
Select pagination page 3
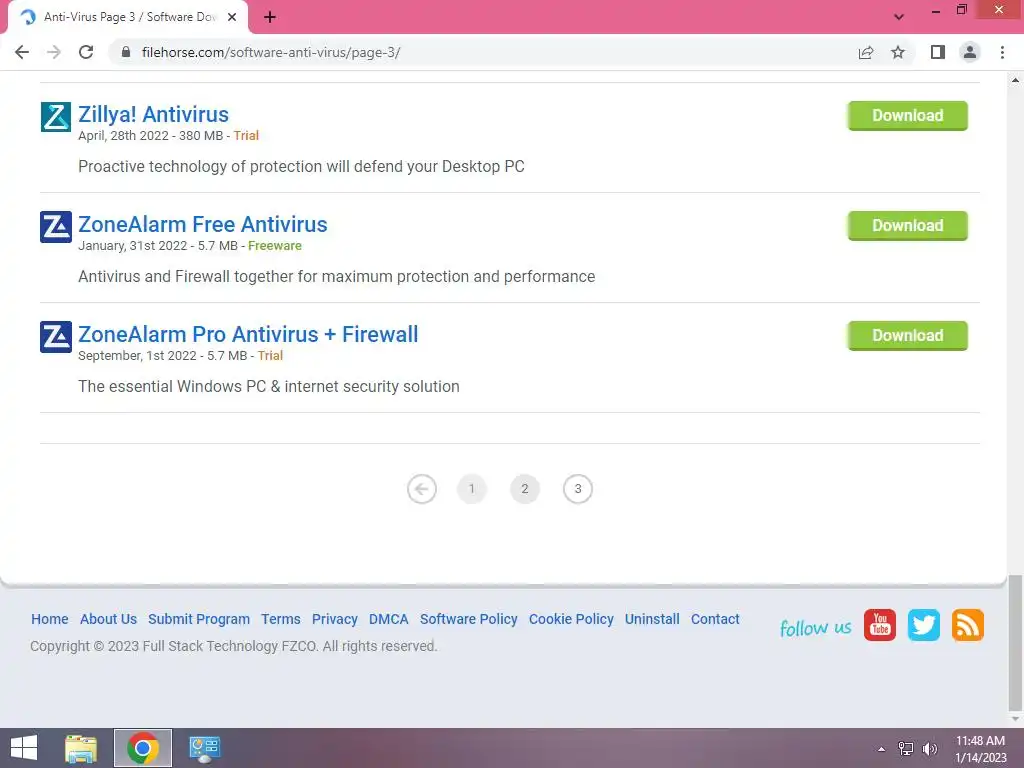(x=577, y=489)
